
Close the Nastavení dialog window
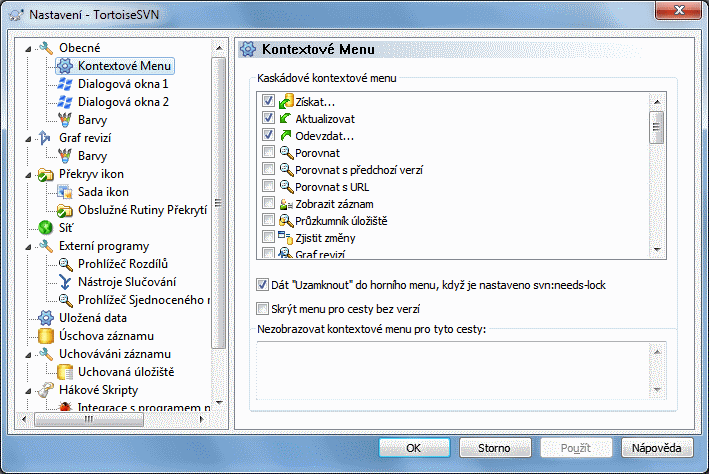tap(679, 10)
